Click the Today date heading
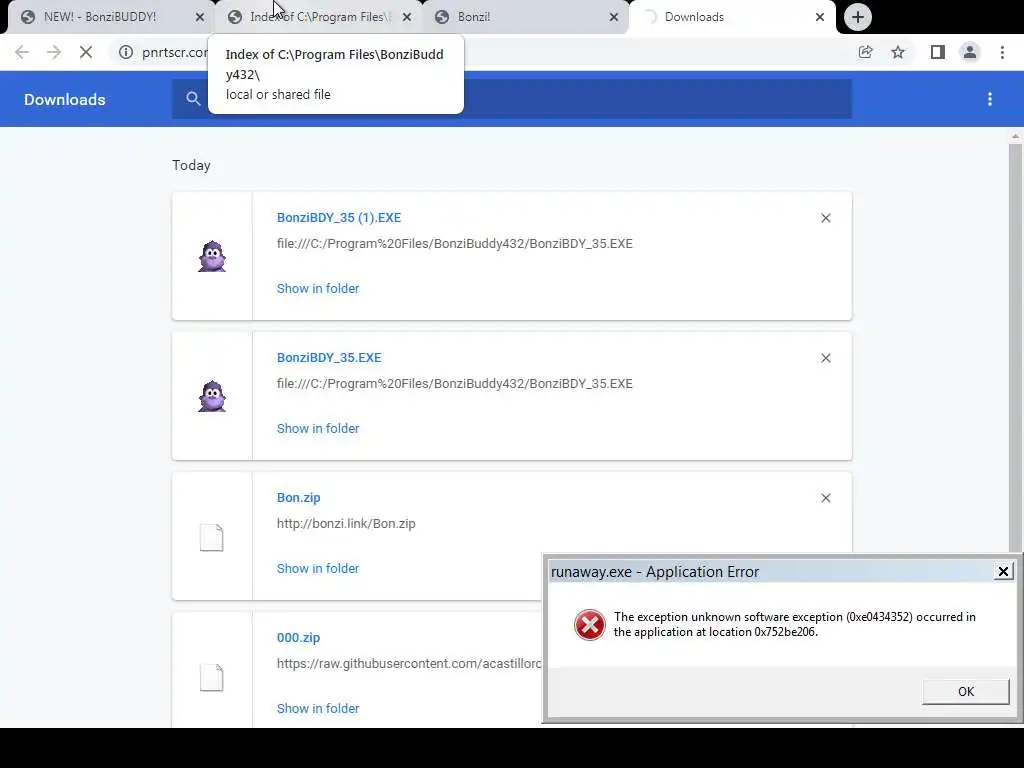Screen dimensions: 1024x768 point(191,165)
